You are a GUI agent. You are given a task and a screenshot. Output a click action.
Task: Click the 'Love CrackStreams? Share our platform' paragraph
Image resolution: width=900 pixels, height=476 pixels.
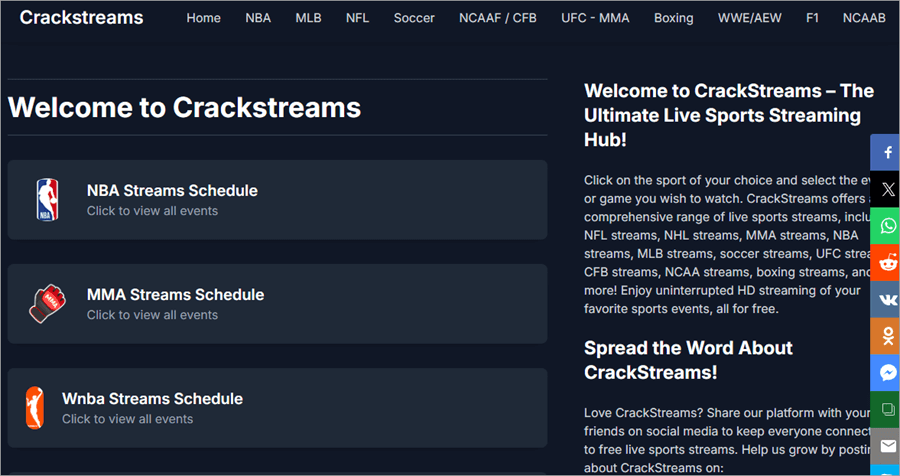(729, 440)
